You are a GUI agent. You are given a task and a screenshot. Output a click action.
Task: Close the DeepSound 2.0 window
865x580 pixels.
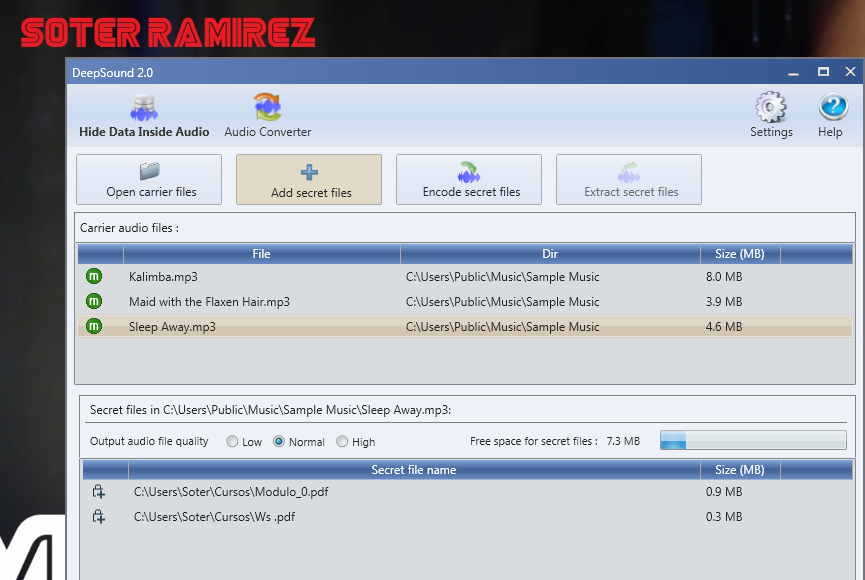(850, 72)
